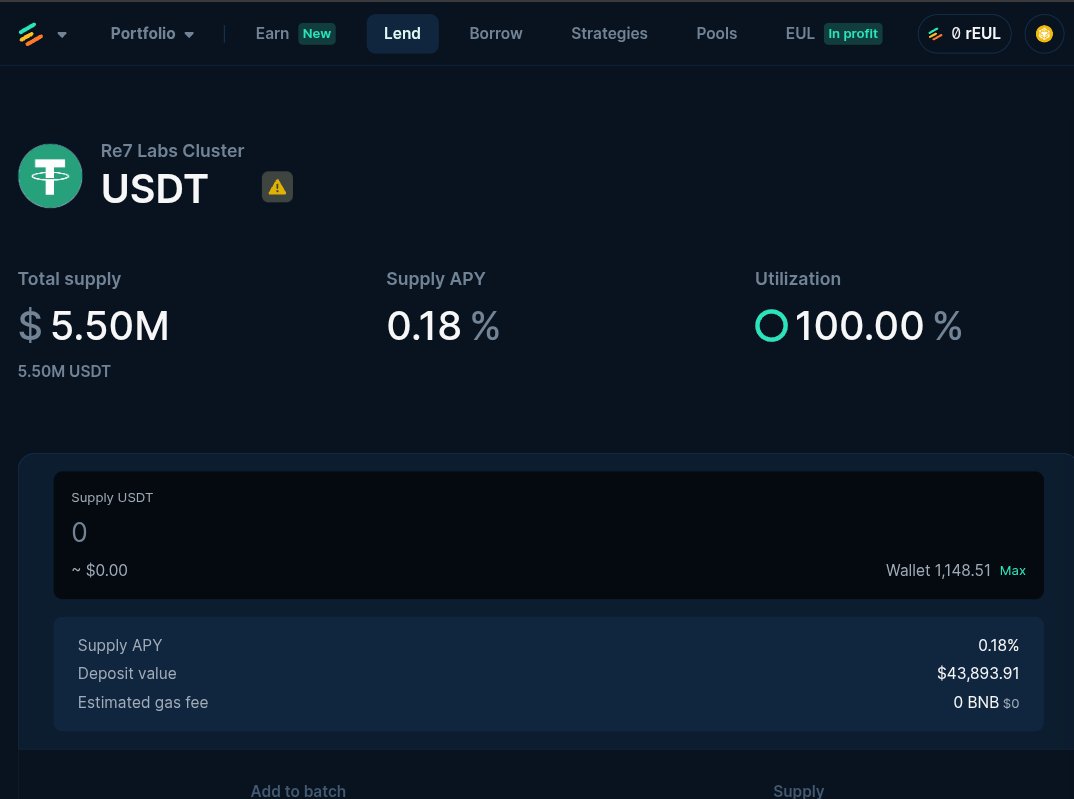
Task: Navigate to the Pools tab
Action: [716, 34]
